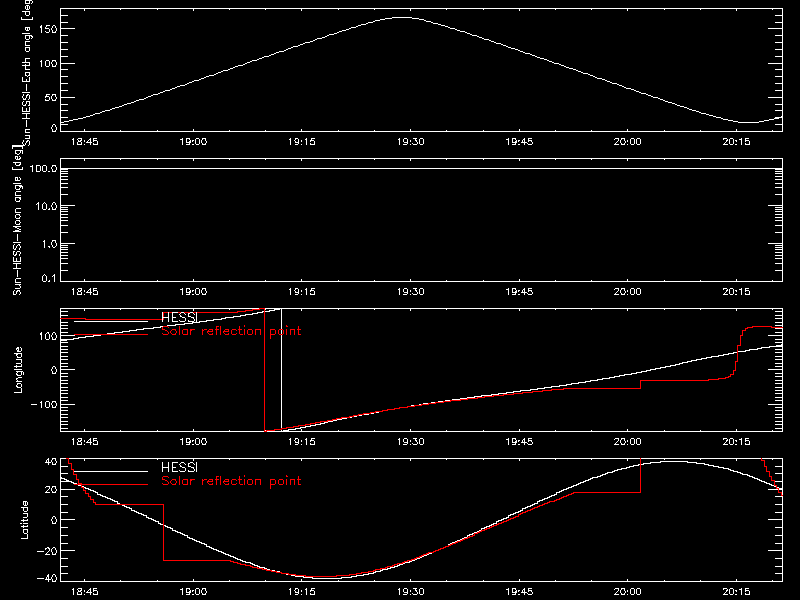
Task: Click 19:00 time label under Moon angle plot
Action: (x=193, y=292)
